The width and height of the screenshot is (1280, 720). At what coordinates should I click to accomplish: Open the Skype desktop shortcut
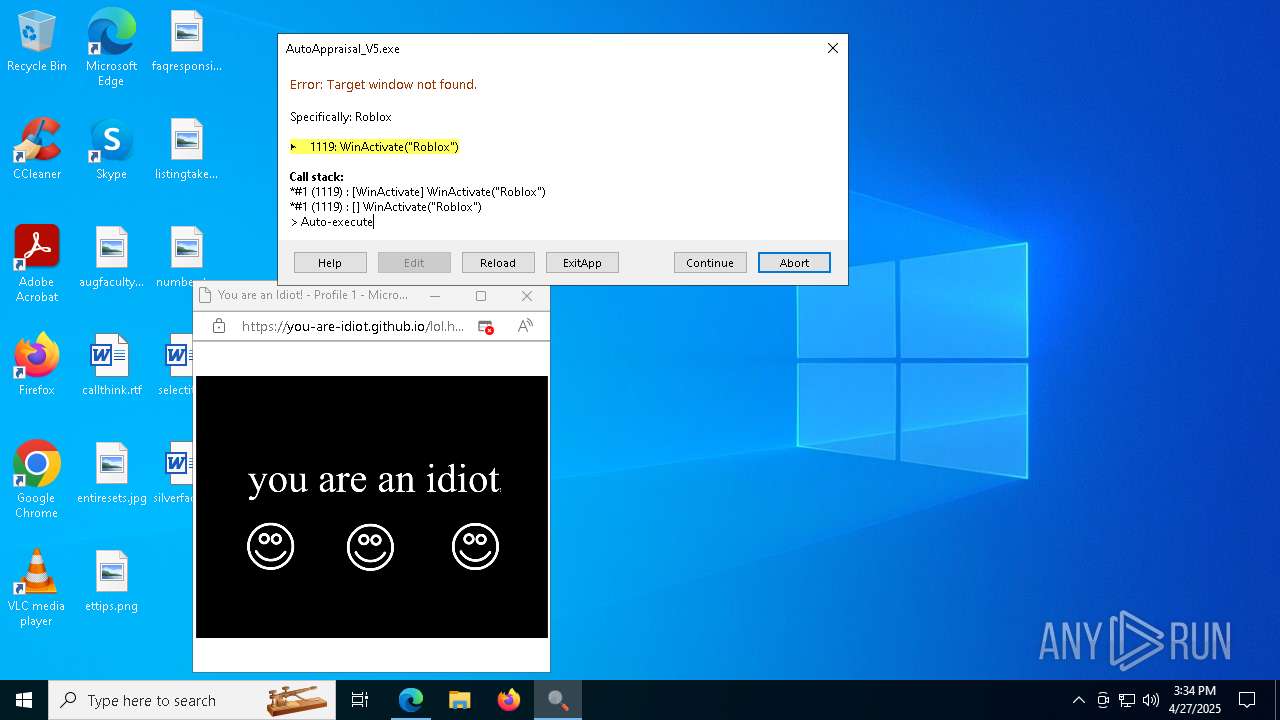[x=111, y=150]
